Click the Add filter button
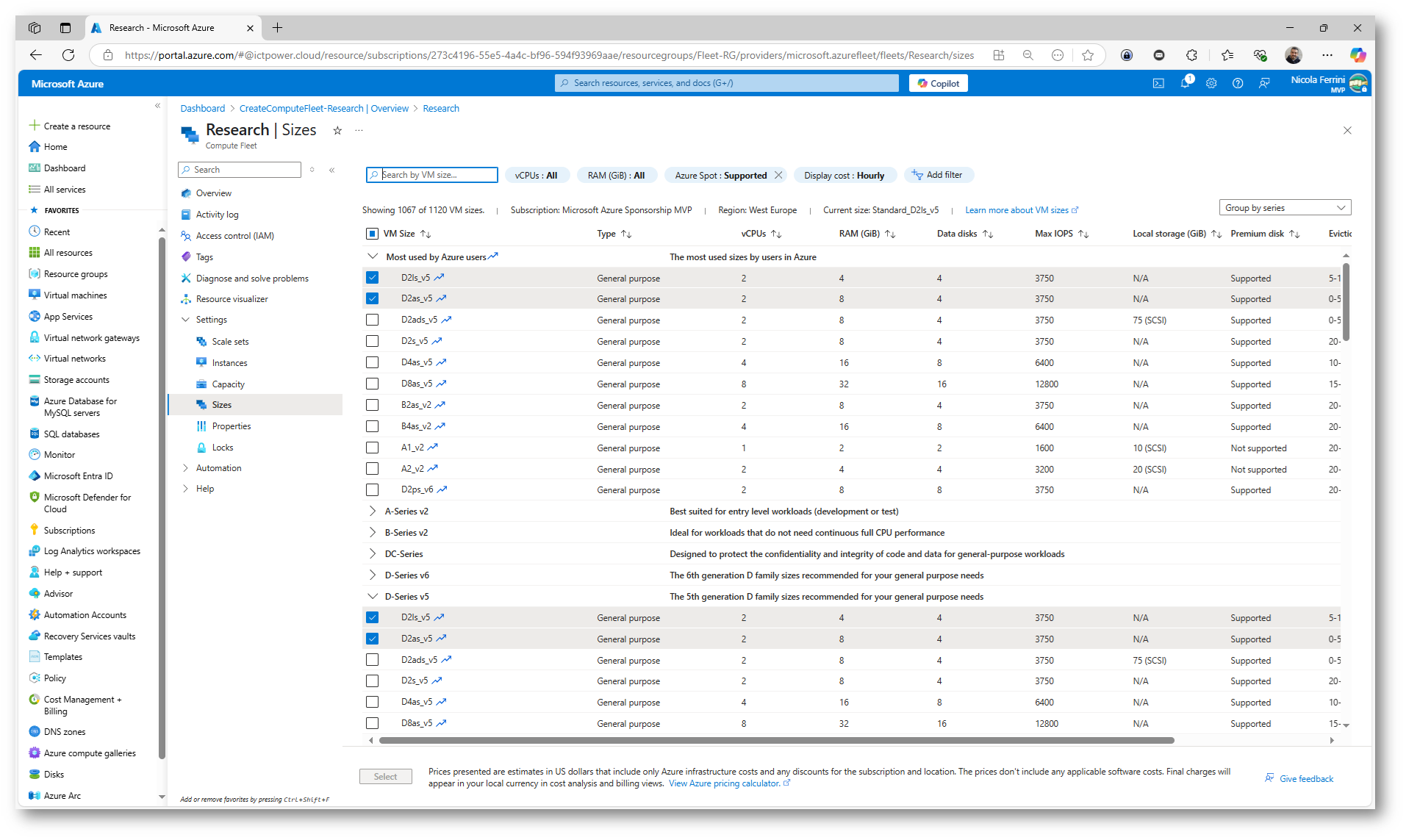 [938, 175]
